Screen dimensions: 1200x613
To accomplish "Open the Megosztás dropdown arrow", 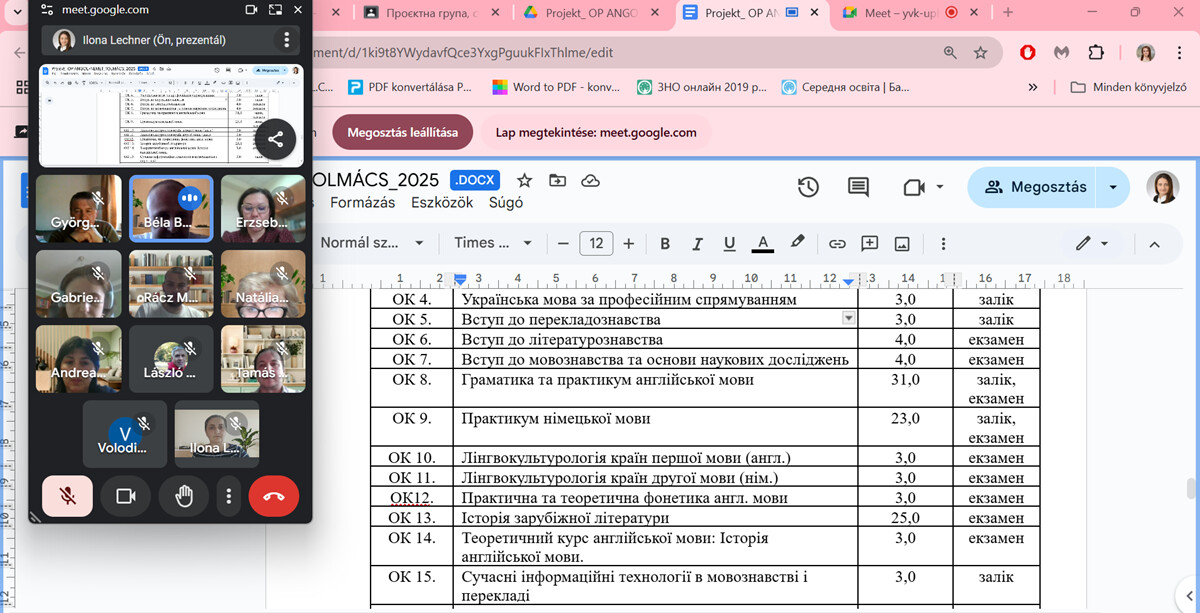I will tap(1113, 187).
